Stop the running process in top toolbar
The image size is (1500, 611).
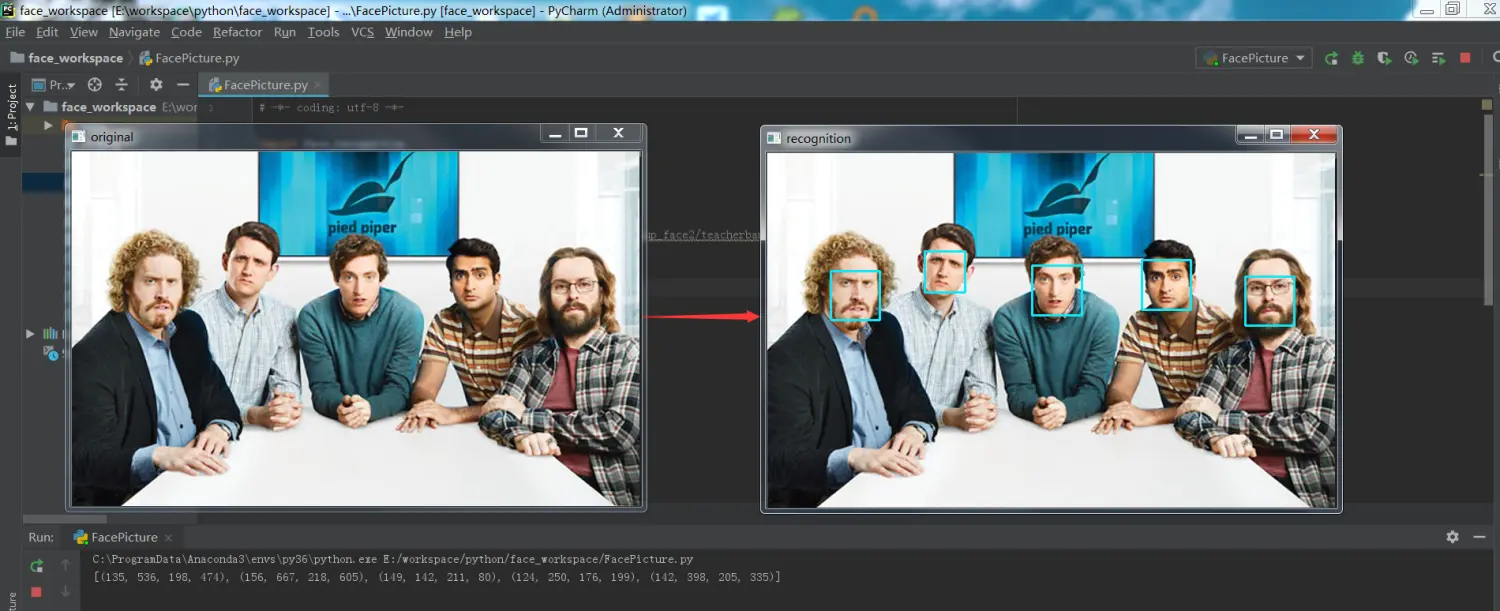[1465, 58]
